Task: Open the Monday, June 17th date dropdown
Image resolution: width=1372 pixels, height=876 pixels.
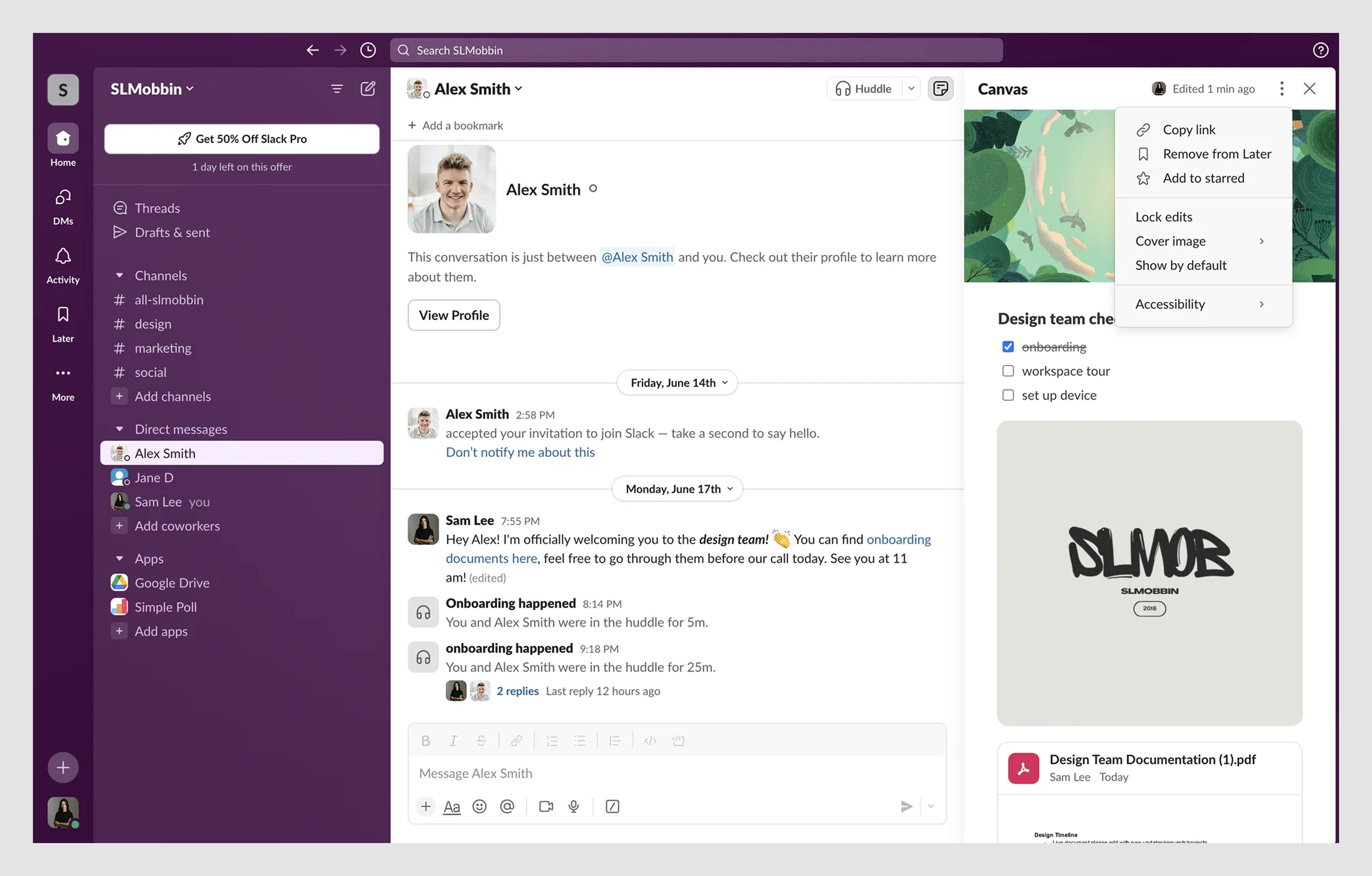Action: tap(677, 489)
